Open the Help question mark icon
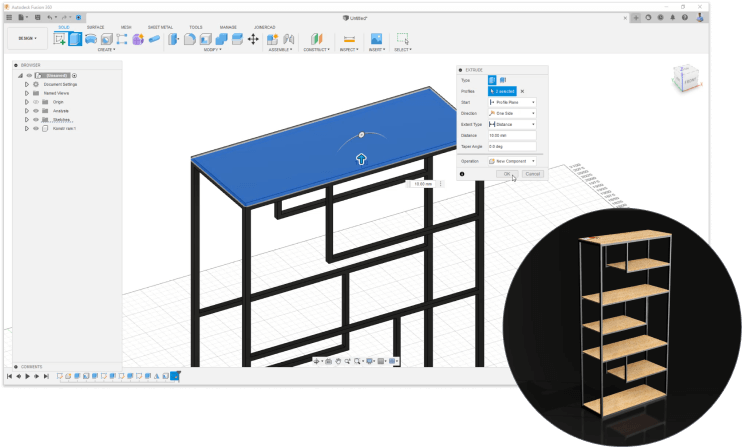 (685, 18)
